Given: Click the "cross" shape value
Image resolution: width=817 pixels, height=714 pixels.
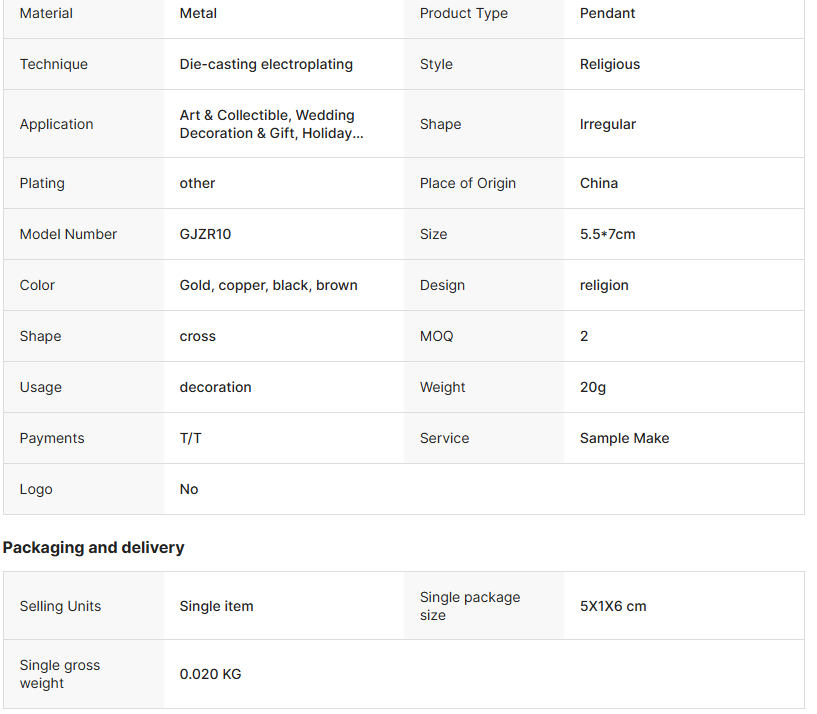Looking at the screenshot, I should pos(198,336).
